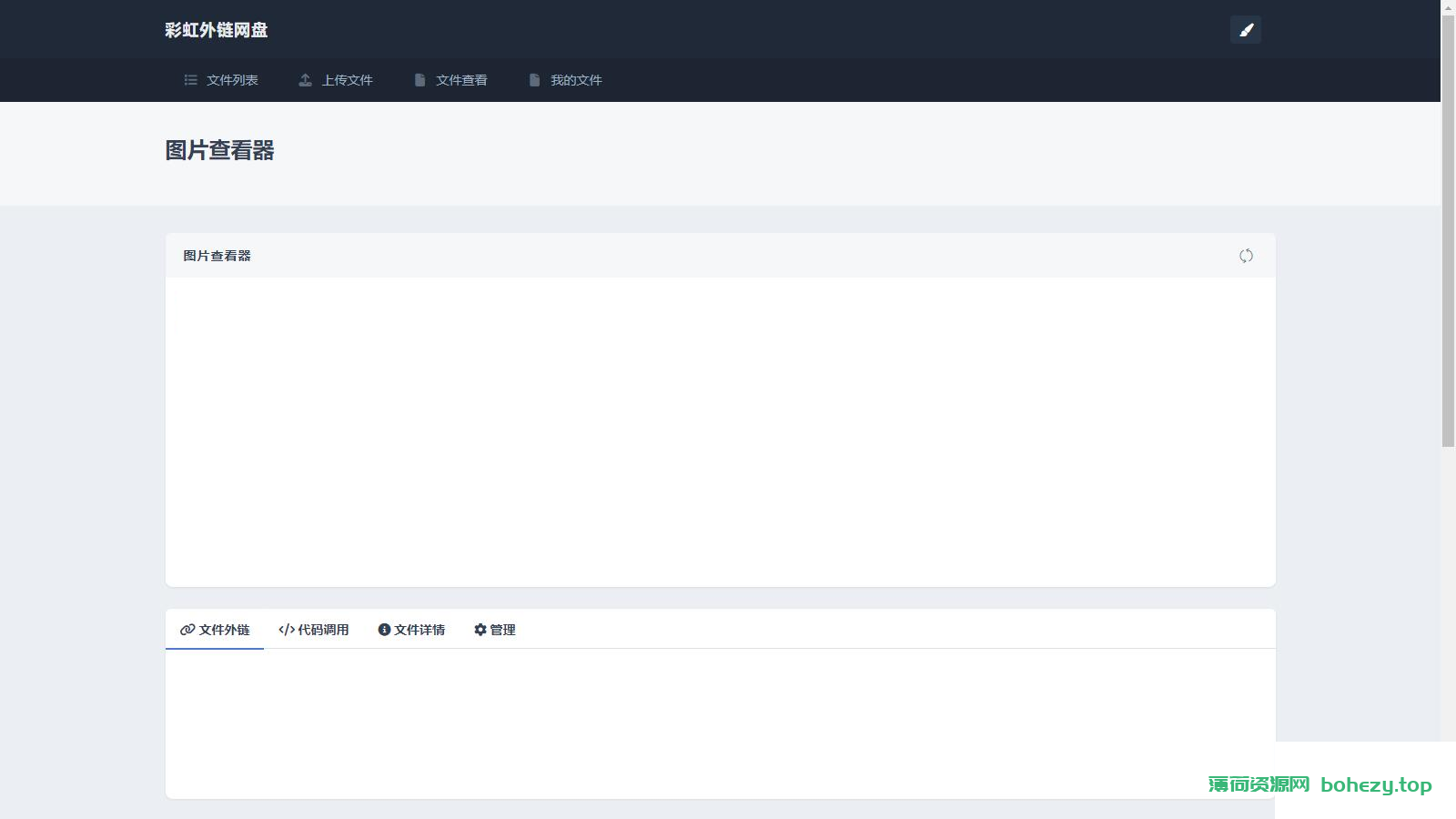Click the refresh icon in 图片查看器 panel
This screenshot has width=1456, height=819.
(1246, 256)
